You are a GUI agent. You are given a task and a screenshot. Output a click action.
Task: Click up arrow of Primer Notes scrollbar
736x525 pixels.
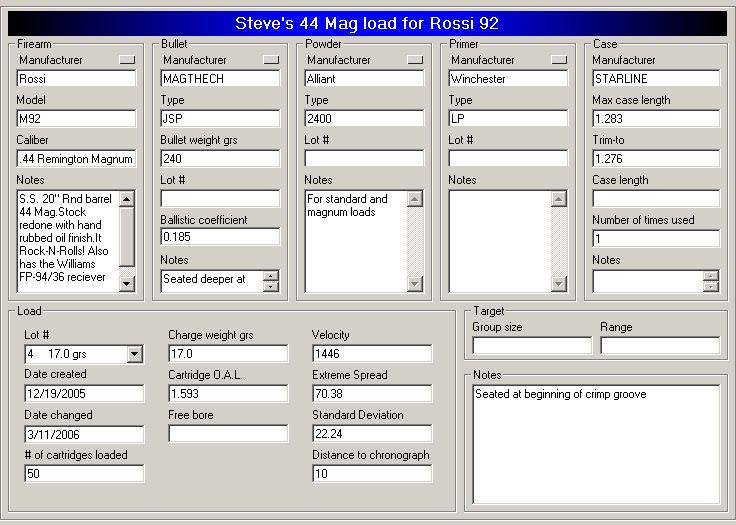(559, 199)
